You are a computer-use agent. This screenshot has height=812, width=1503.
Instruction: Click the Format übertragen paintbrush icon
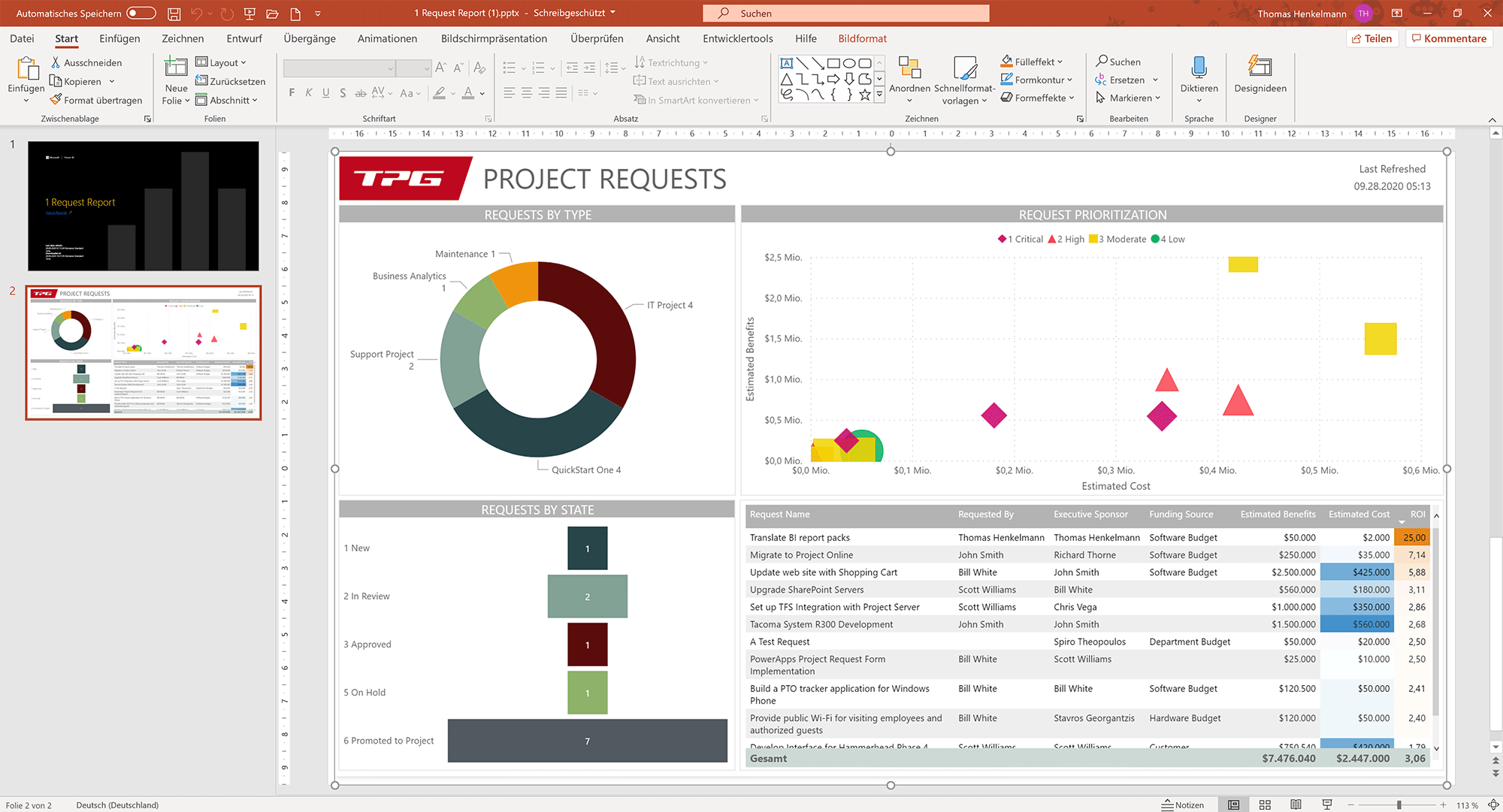coord(54,99)
